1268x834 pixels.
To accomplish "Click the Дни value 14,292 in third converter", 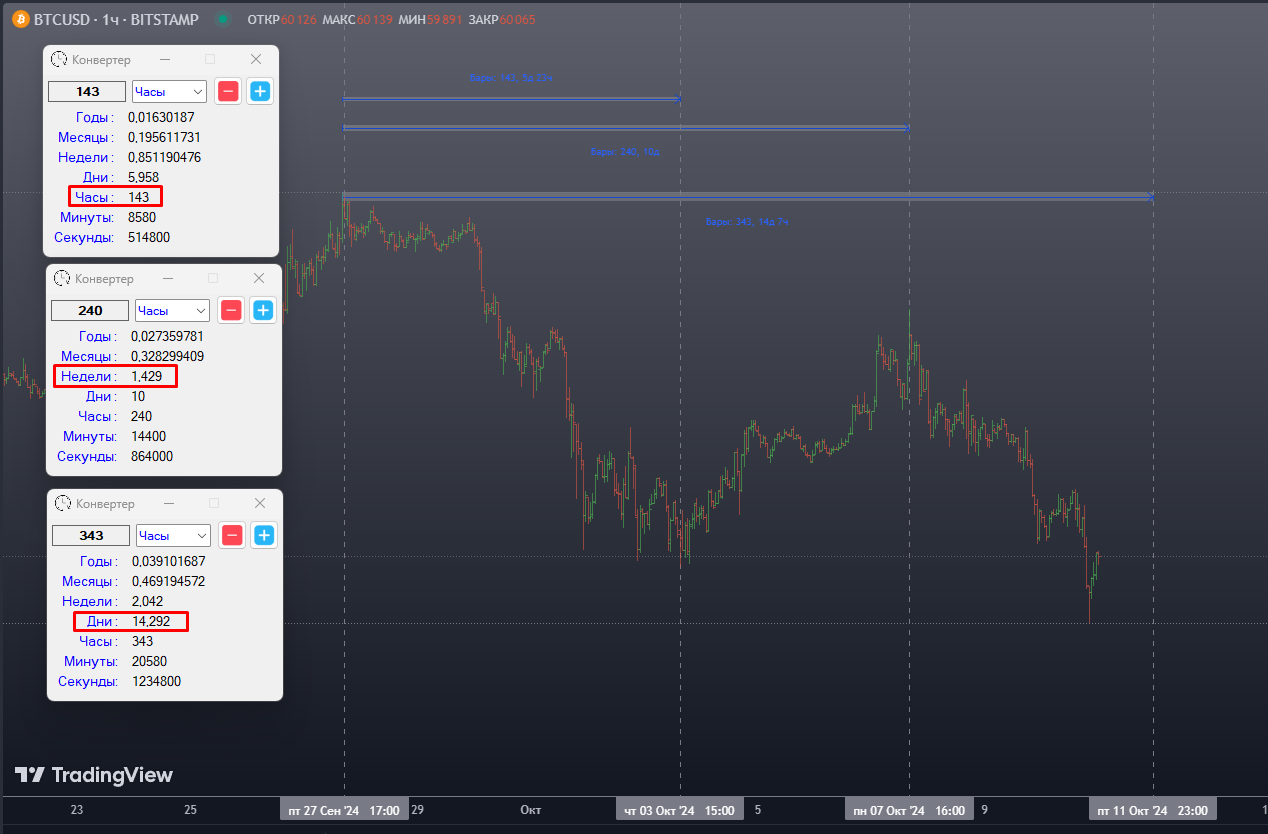I will click(x=151, y=621).
